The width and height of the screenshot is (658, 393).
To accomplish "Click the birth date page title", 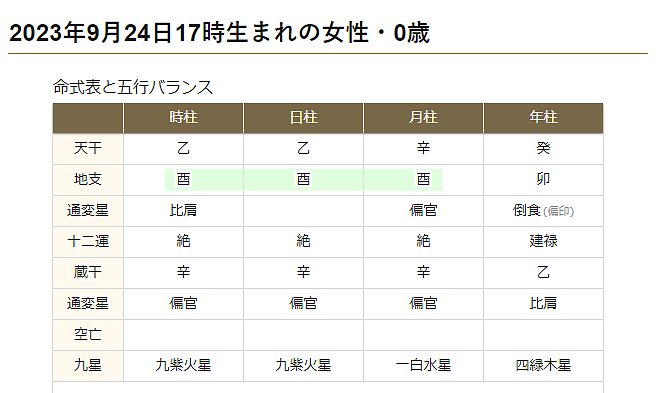I will [x=219, y=33].
